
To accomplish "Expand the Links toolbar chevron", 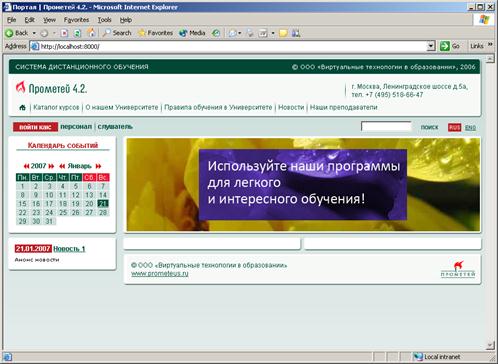I will click(x=490, y=45).
